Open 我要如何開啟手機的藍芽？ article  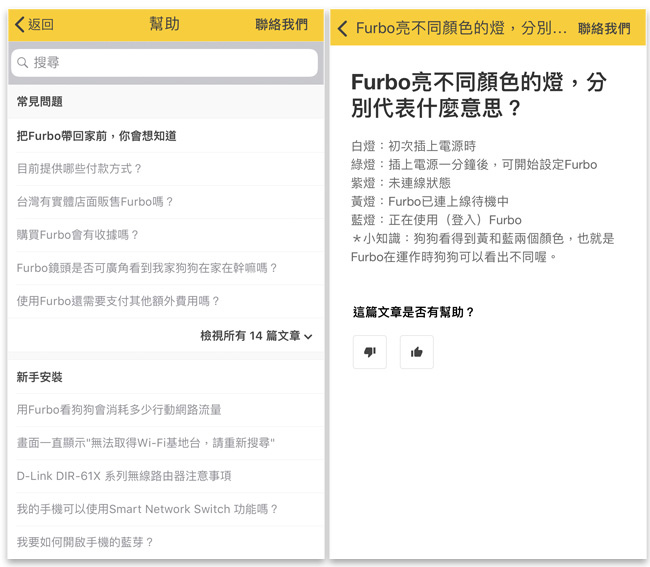tap(166, 542)
